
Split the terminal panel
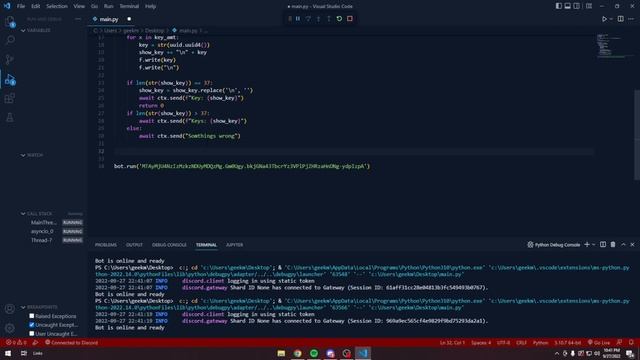[603, 244]
